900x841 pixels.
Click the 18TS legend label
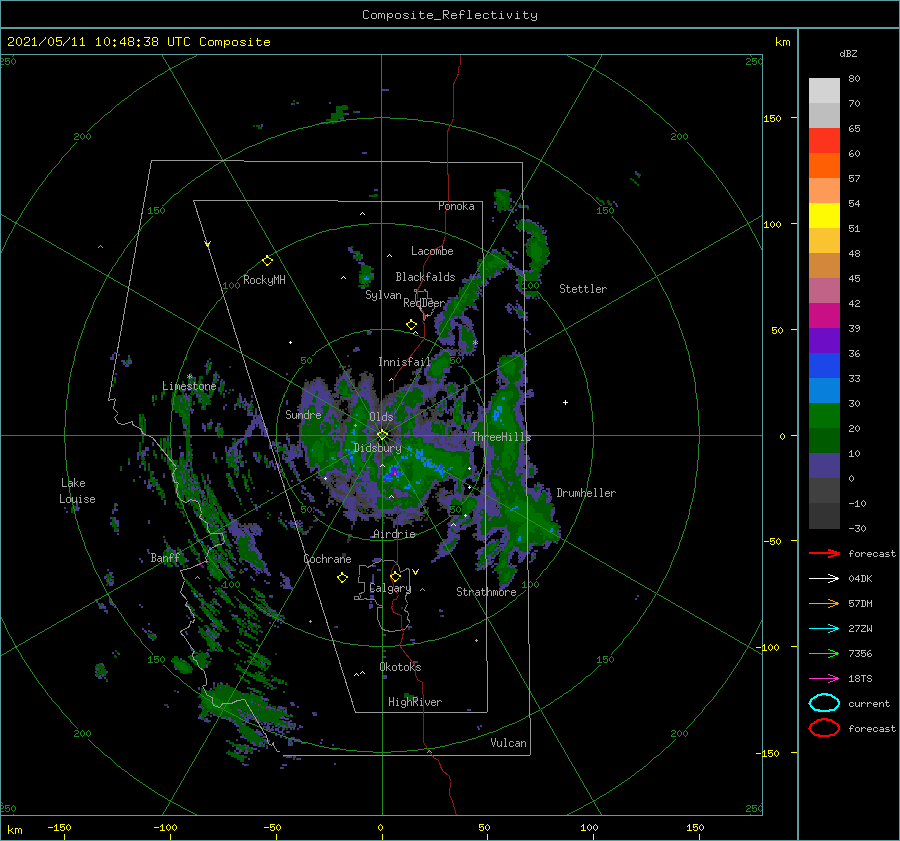(x=860, y=679)
